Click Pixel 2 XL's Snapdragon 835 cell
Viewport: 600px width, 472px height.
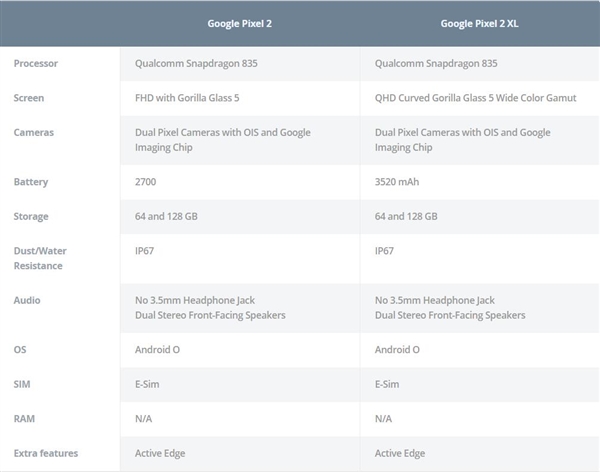[x=436, y=64]
